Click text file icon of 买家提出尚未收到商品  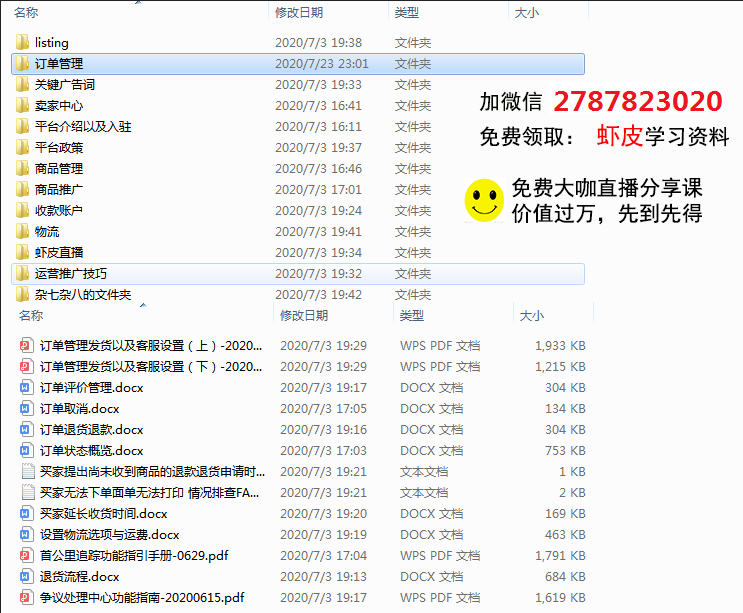tap(28, 472)
